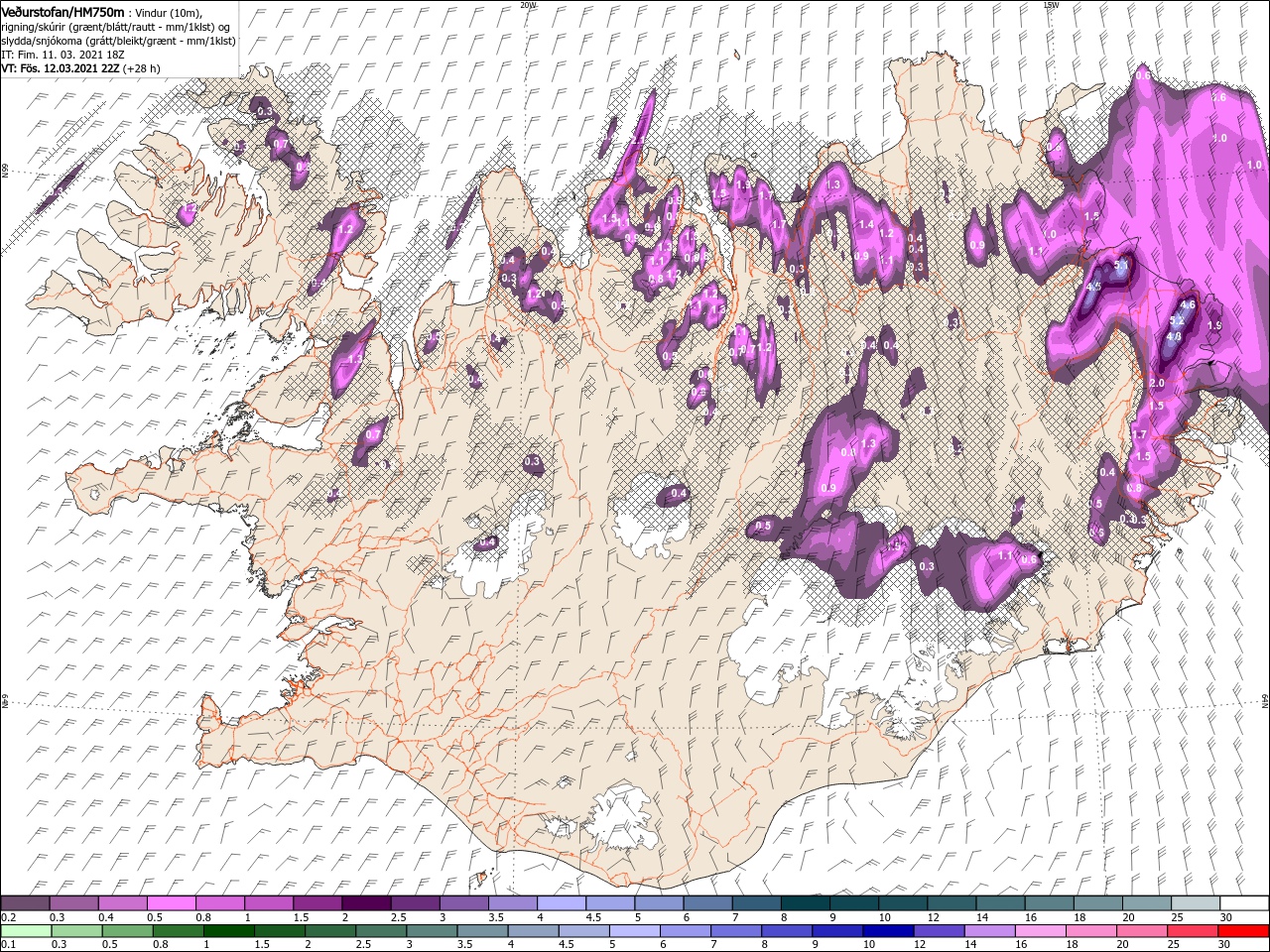The image size is (1270, 952).
Task: Click the "2.0" precipitation value on the map
Action: pos(1156,383)
